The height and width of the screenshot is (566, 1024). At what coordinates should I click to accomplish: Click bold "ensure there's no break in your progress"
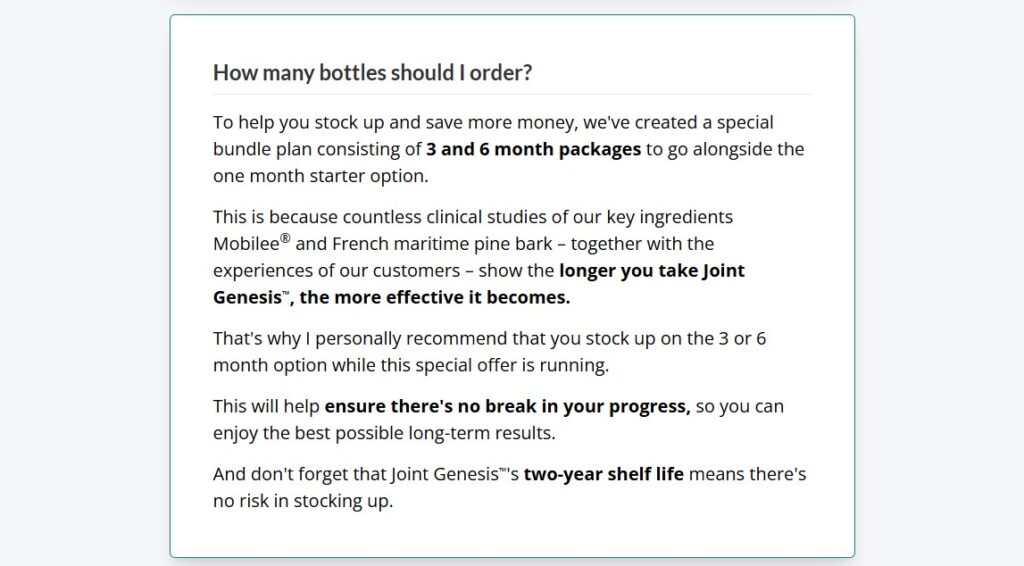507,407
